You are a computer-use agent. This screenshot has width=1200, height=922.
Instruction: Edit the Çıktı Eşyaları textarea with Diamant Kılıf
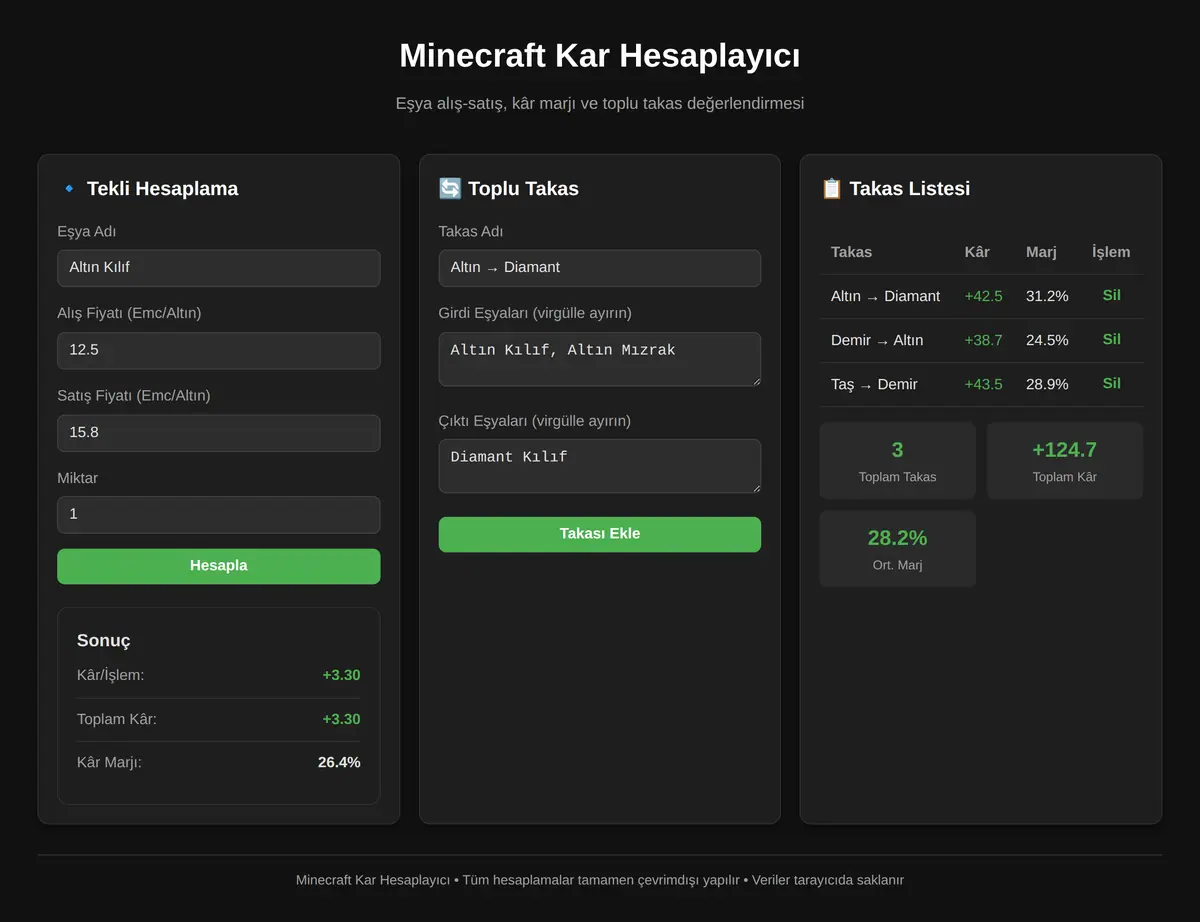599,466
